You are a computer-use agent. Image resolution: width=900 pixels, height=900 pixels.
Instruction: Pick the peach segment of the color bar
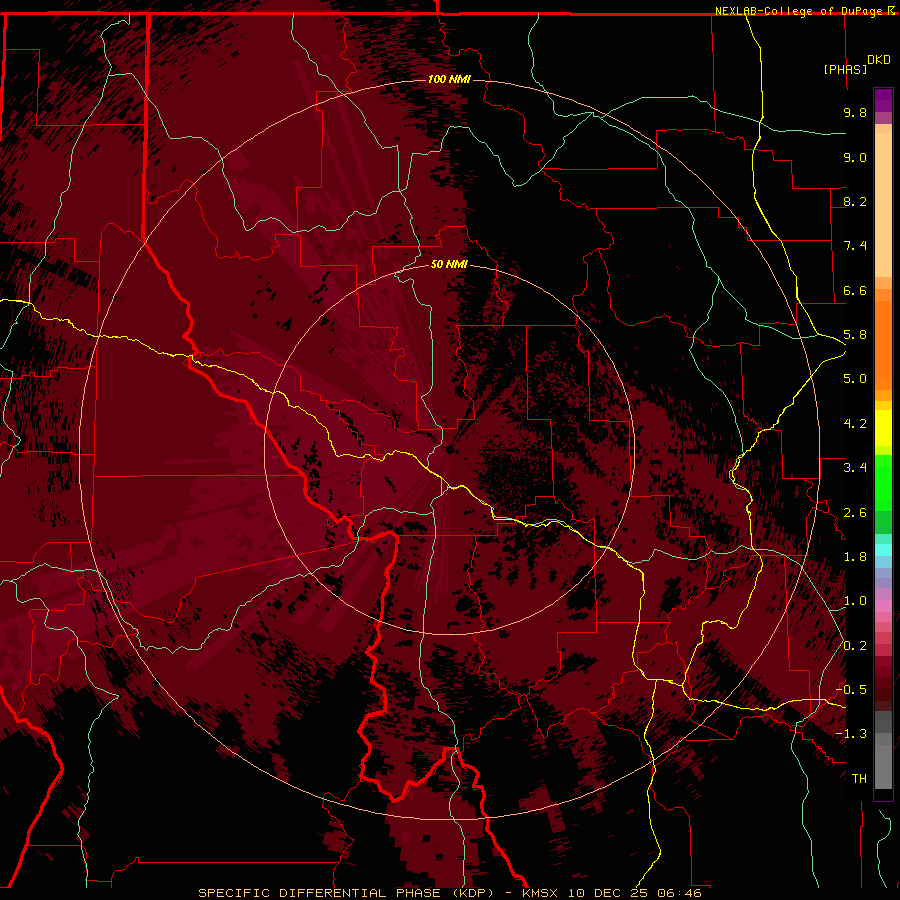883,205
